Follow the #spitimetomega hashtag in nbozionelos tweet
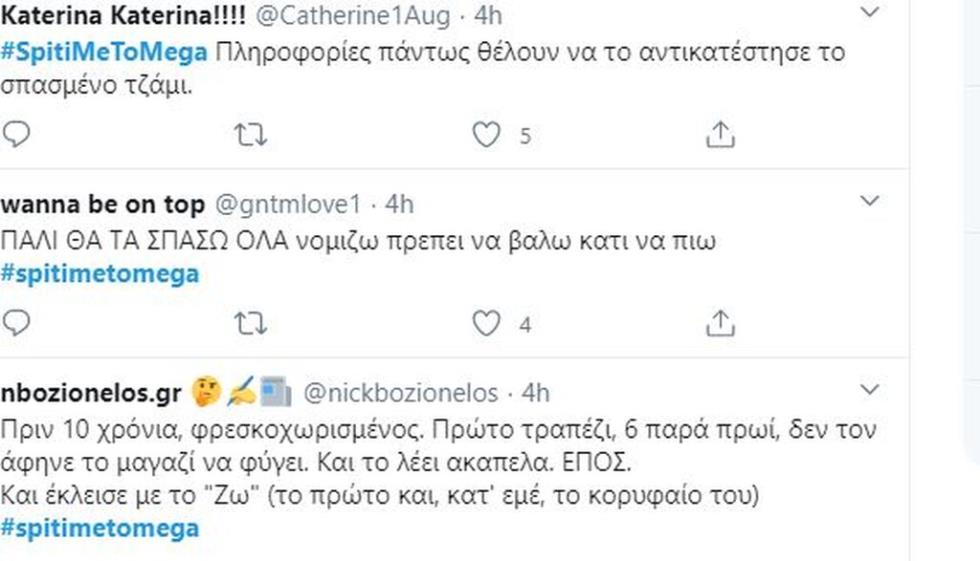This screenshot has height=561, width=980. pos(100,528)
